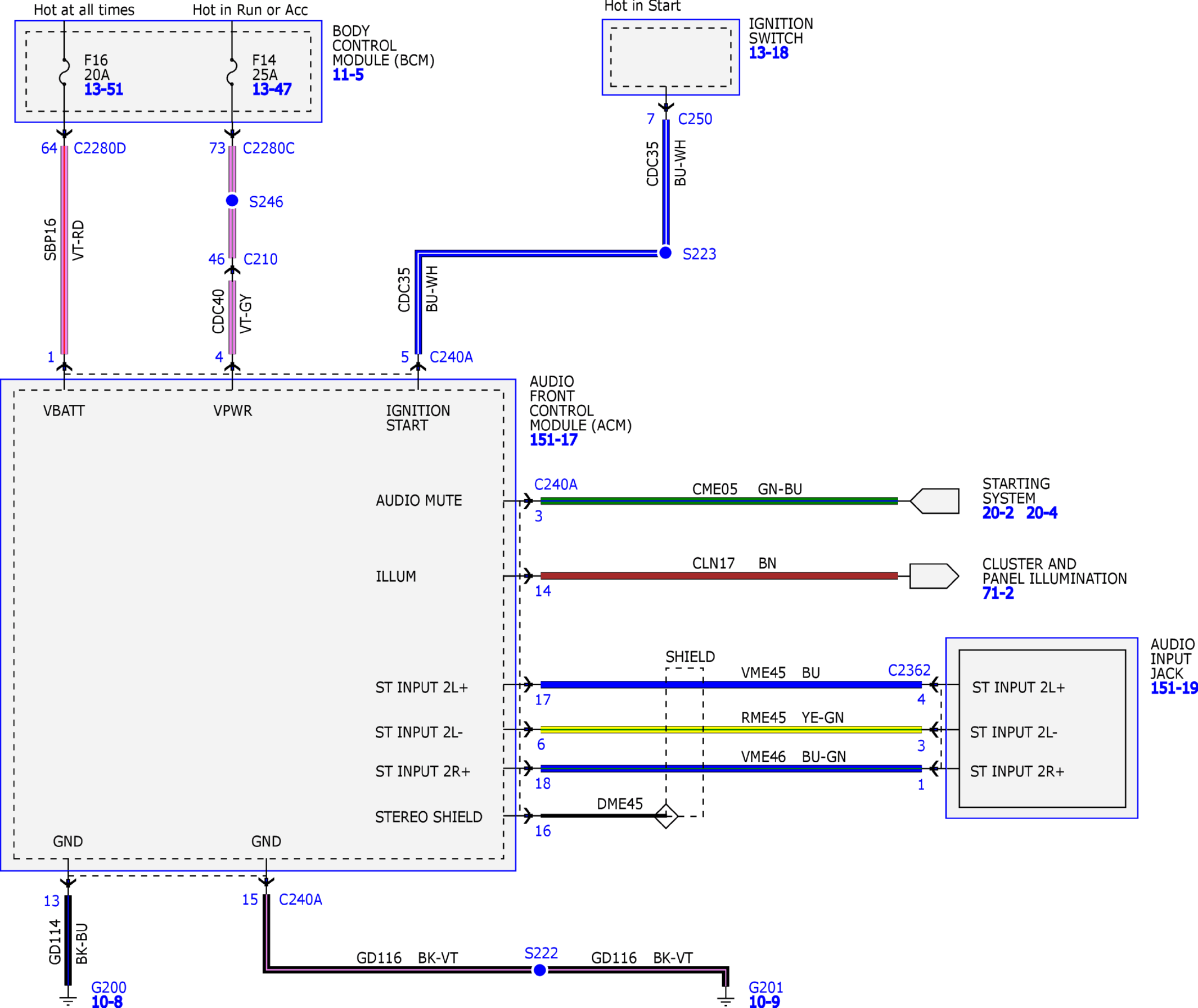Select the AUDIO MUTE pin label

[x=419, y=500]
